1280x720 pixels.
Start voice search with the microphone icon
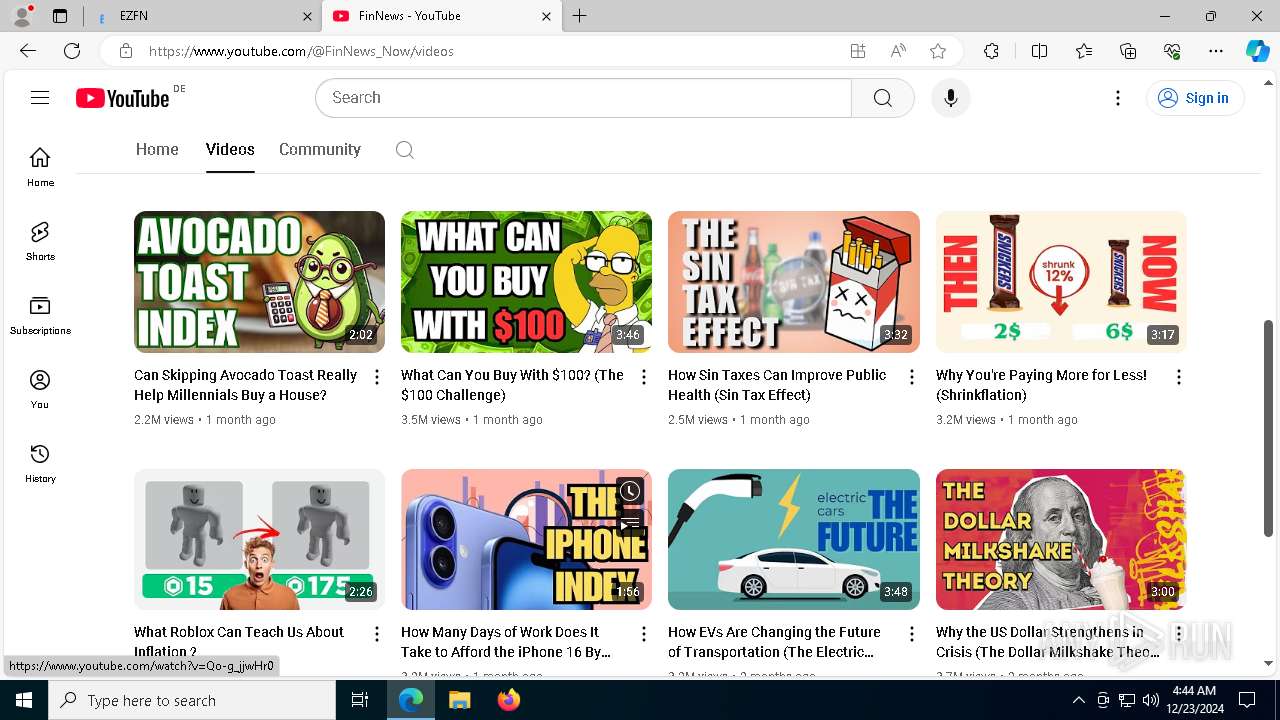tap(951, 98)
